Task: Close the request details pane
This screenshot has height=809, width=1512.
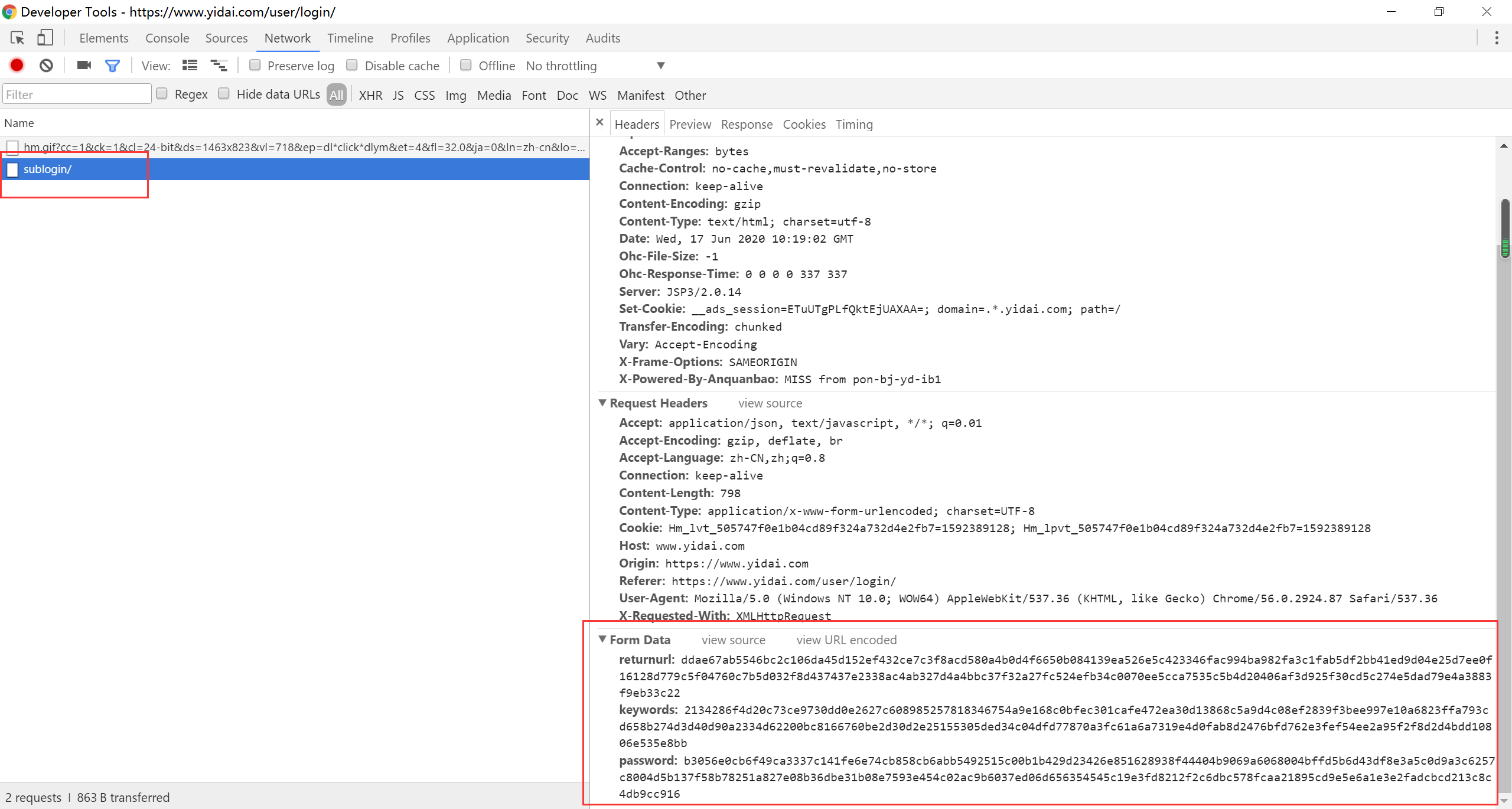Action: click(x=599, y=122)
